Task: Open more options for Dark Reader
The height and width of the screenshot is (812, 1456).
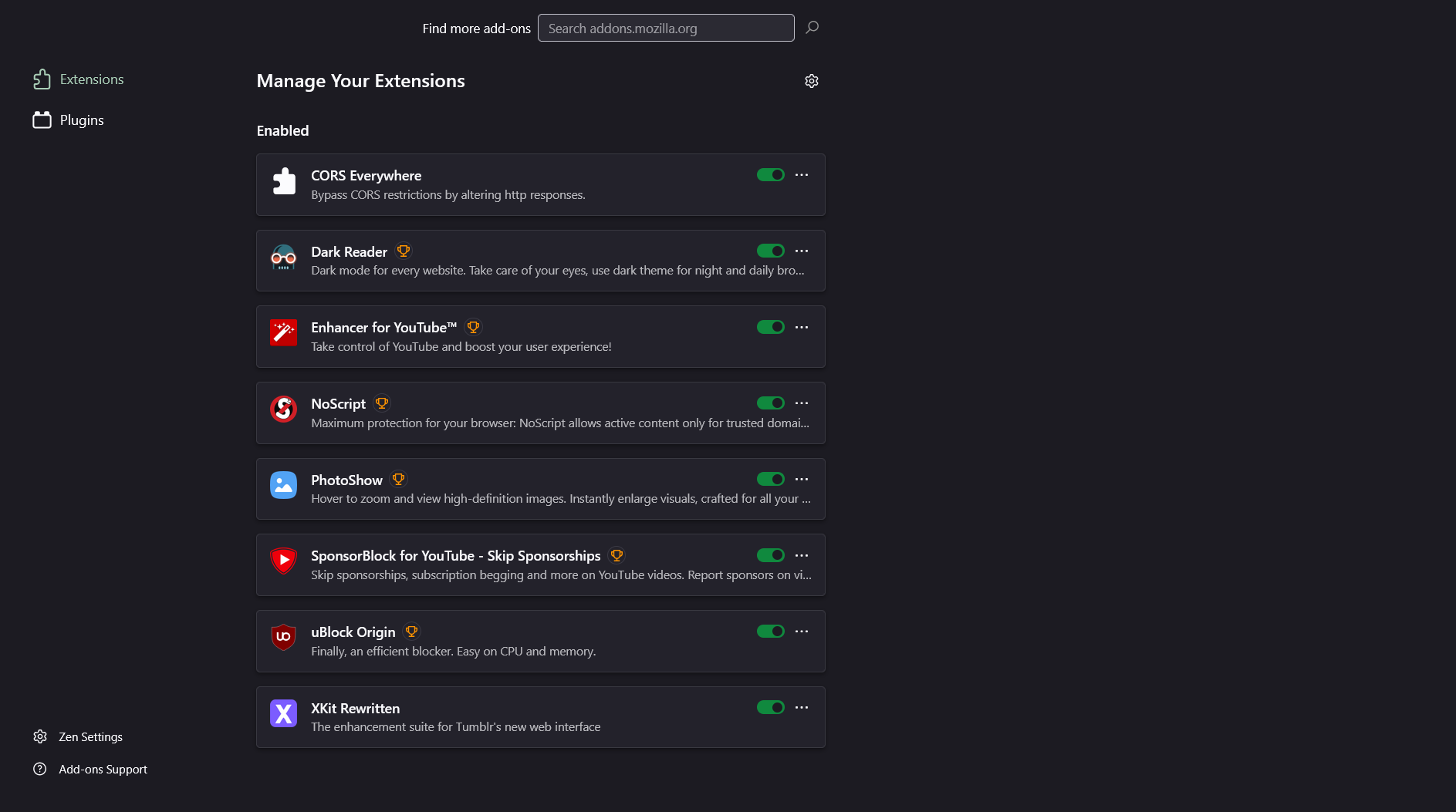Action: 802,251
